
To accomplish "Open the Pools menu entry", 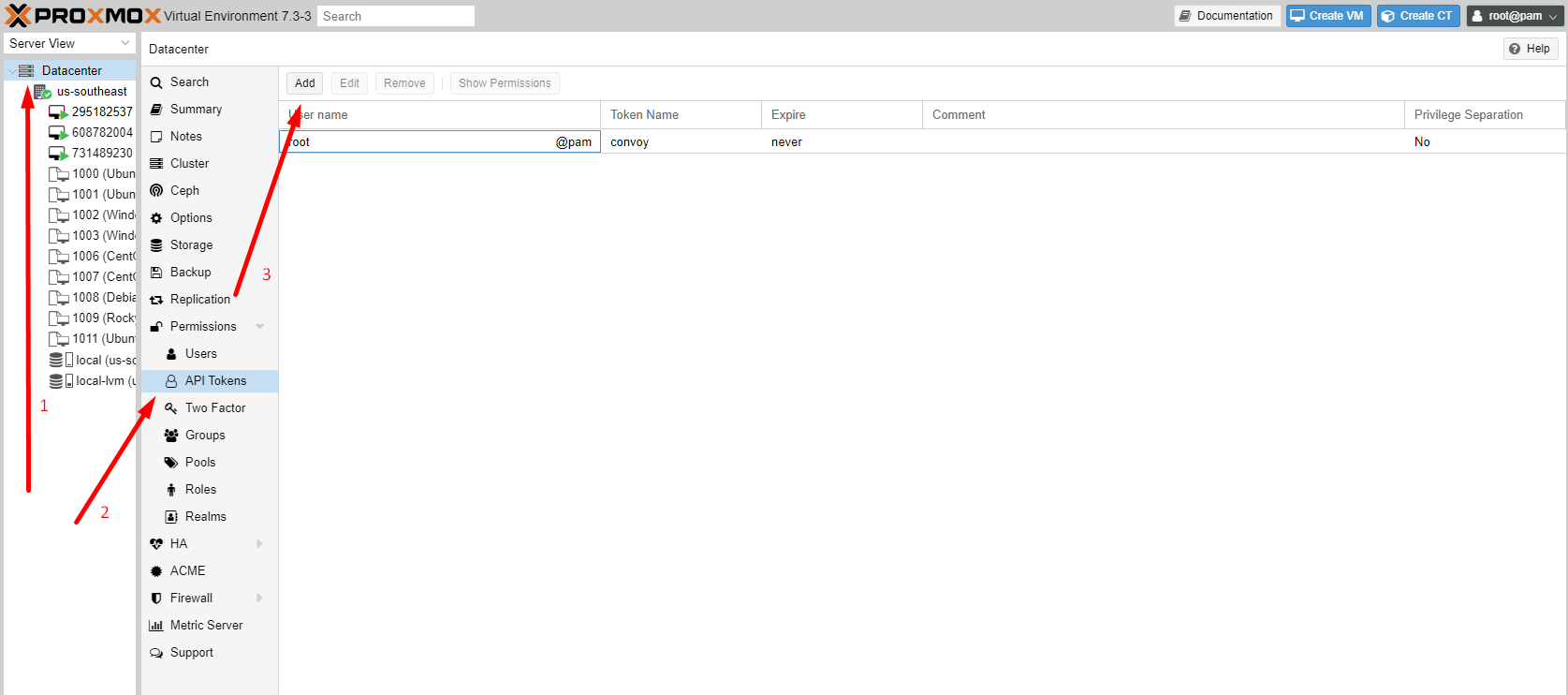I will coord(210,463).
